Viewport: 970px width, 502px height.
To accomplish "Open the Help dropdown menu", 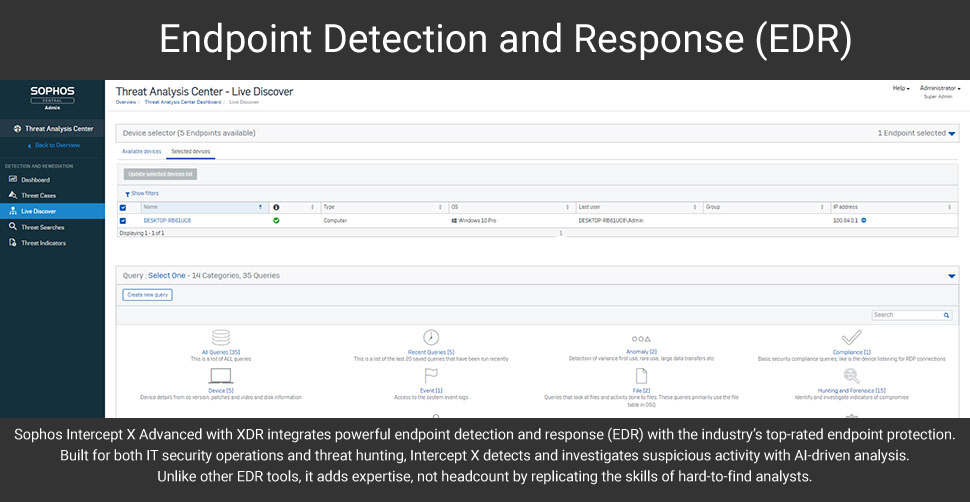I will pos(901,89).
